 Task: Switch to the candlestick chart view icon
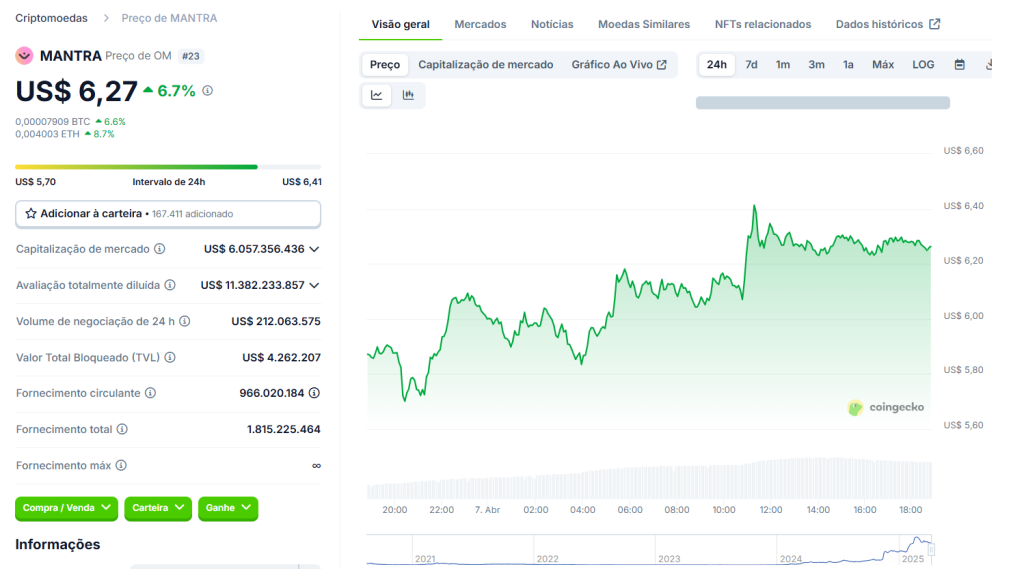[x=408, y=95]
